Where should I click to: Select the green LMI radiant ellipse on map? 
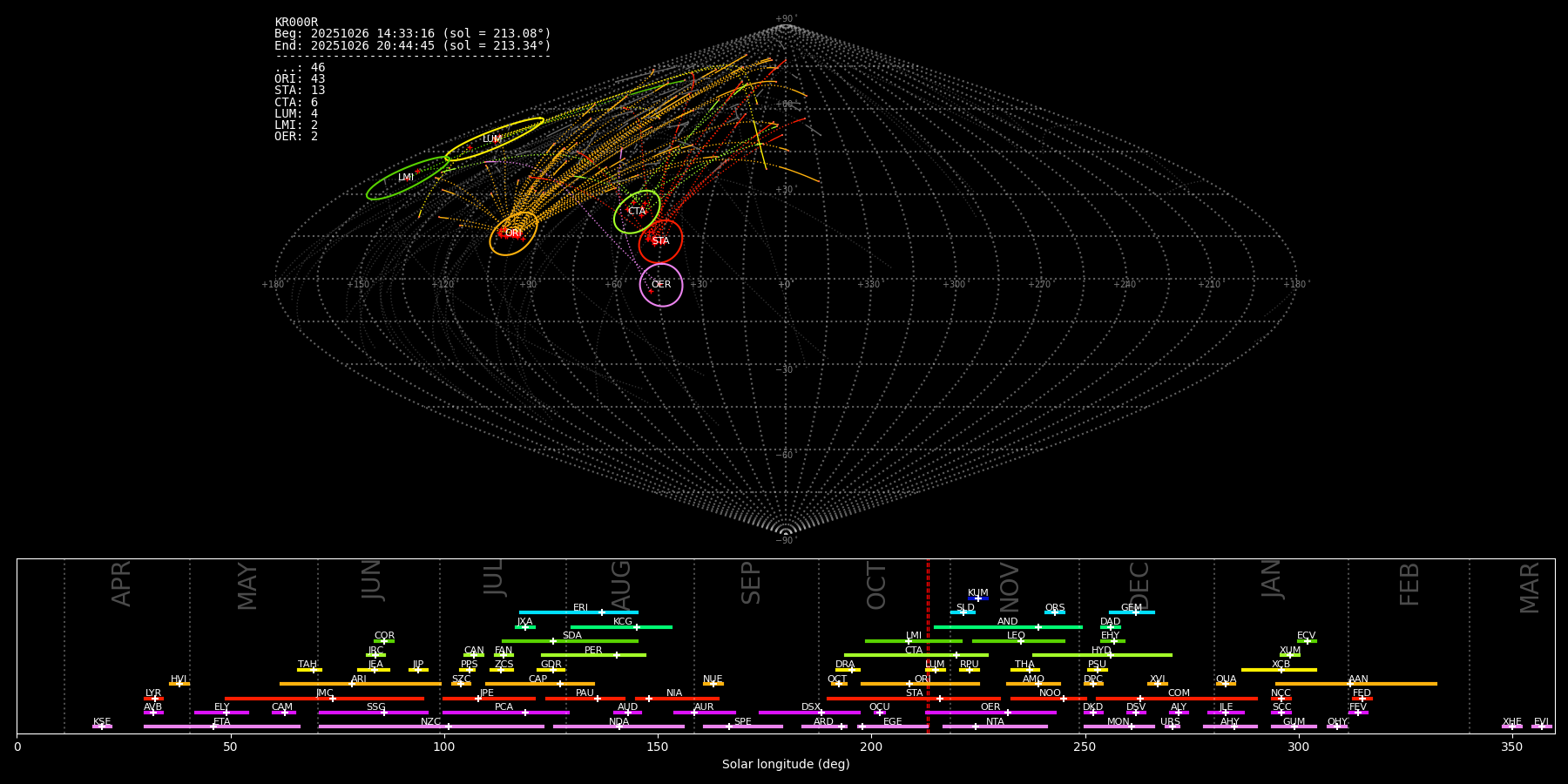[407, 178]
